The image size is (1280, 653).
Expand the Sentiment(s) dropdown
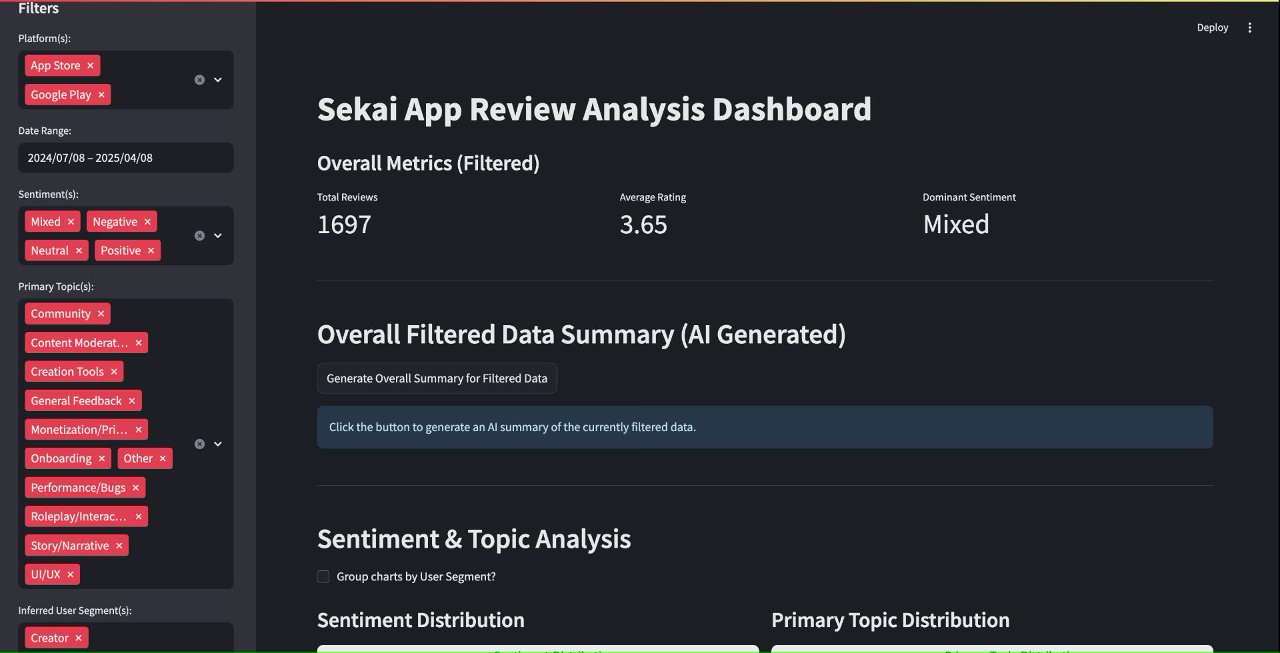coord(218,236)
